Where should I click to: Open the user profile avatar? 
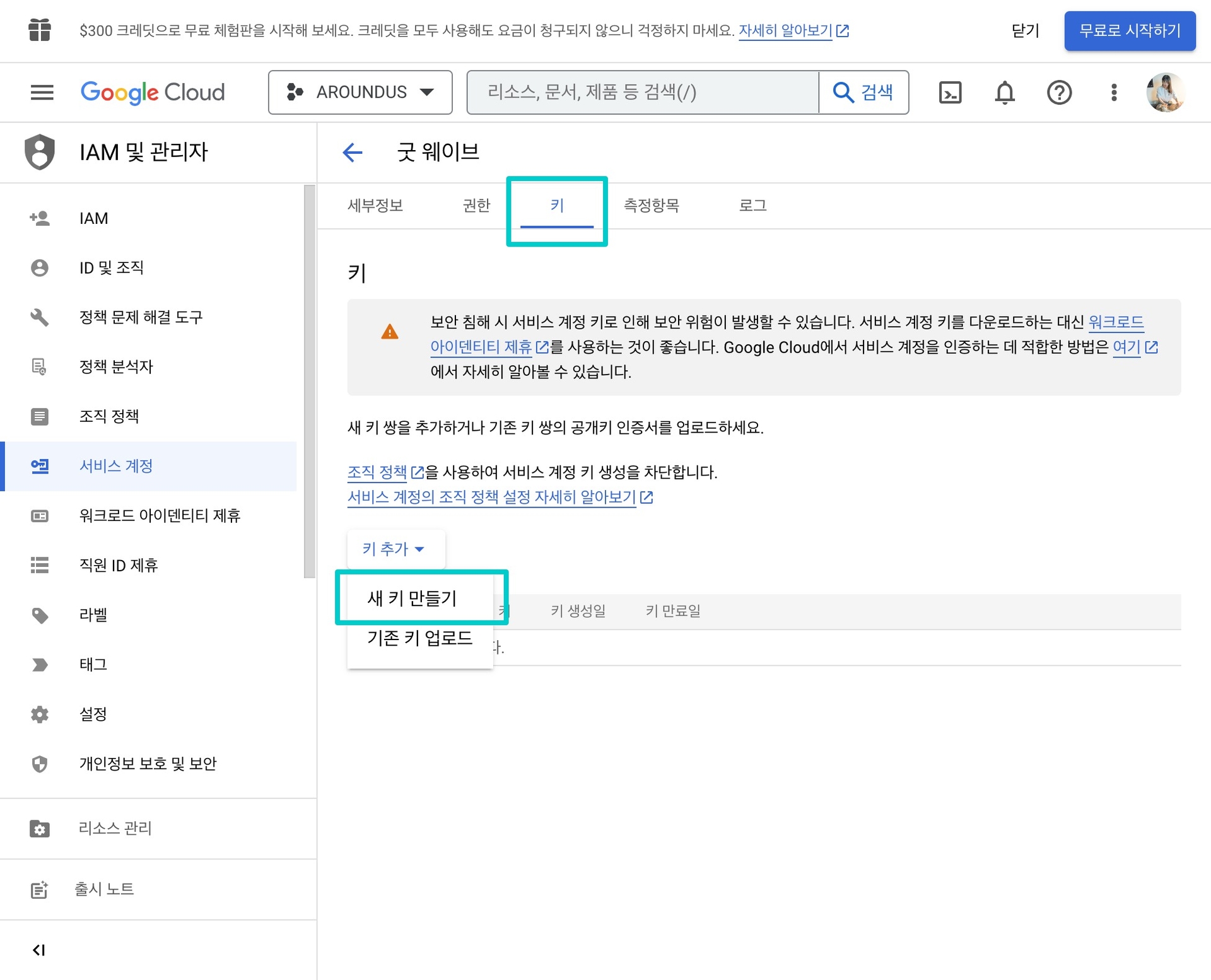tap(1164, 92)
